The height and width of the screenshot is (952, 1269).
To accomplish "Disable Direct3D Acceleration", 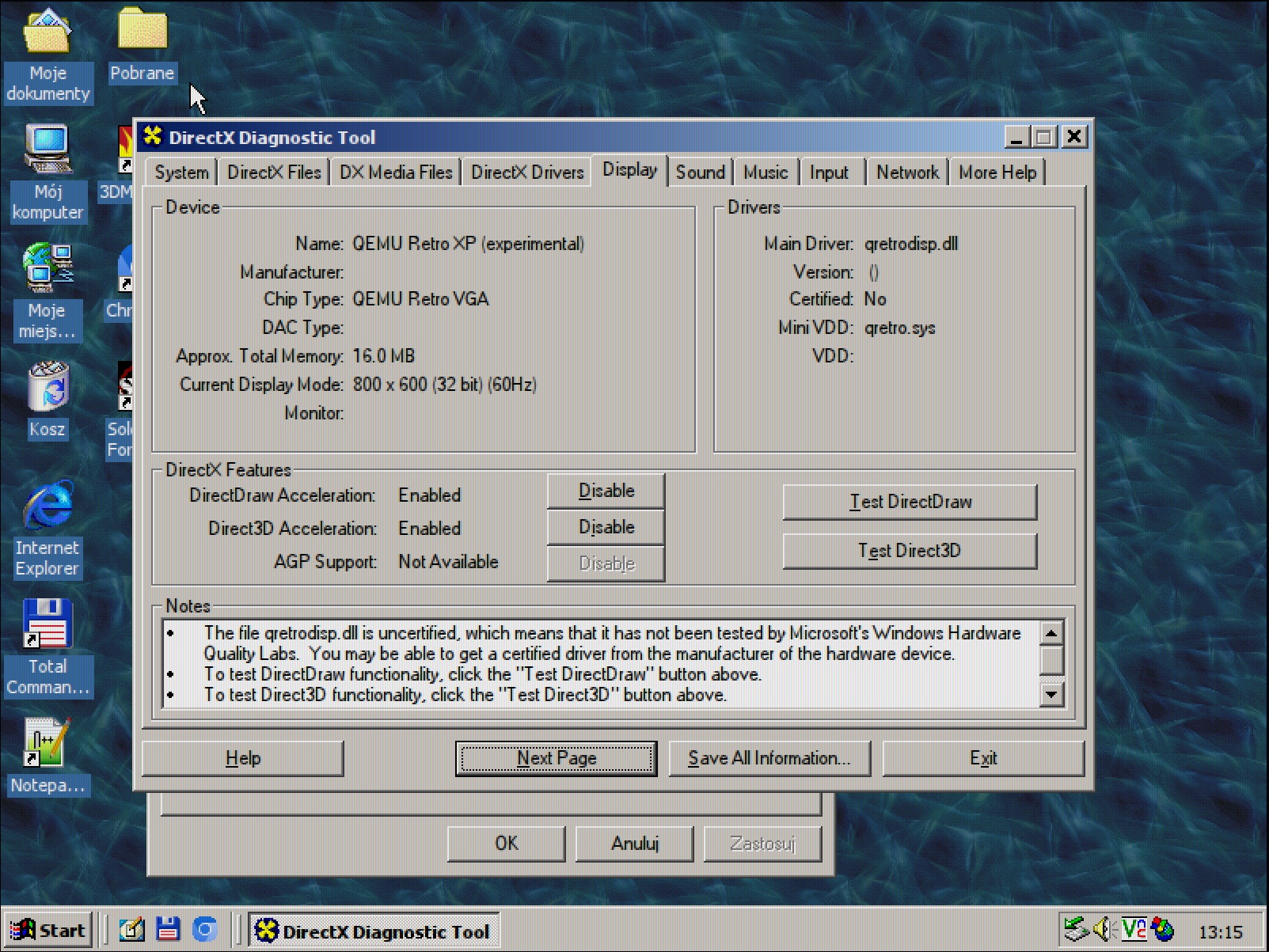I will 606,527.
